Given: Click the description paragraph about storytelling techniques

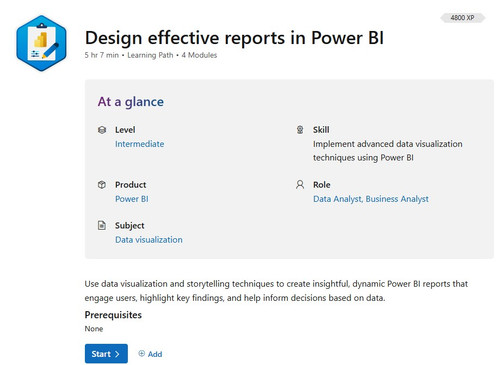Looking at the screenshot, I should pyautogui.click(x=276, y=291).
